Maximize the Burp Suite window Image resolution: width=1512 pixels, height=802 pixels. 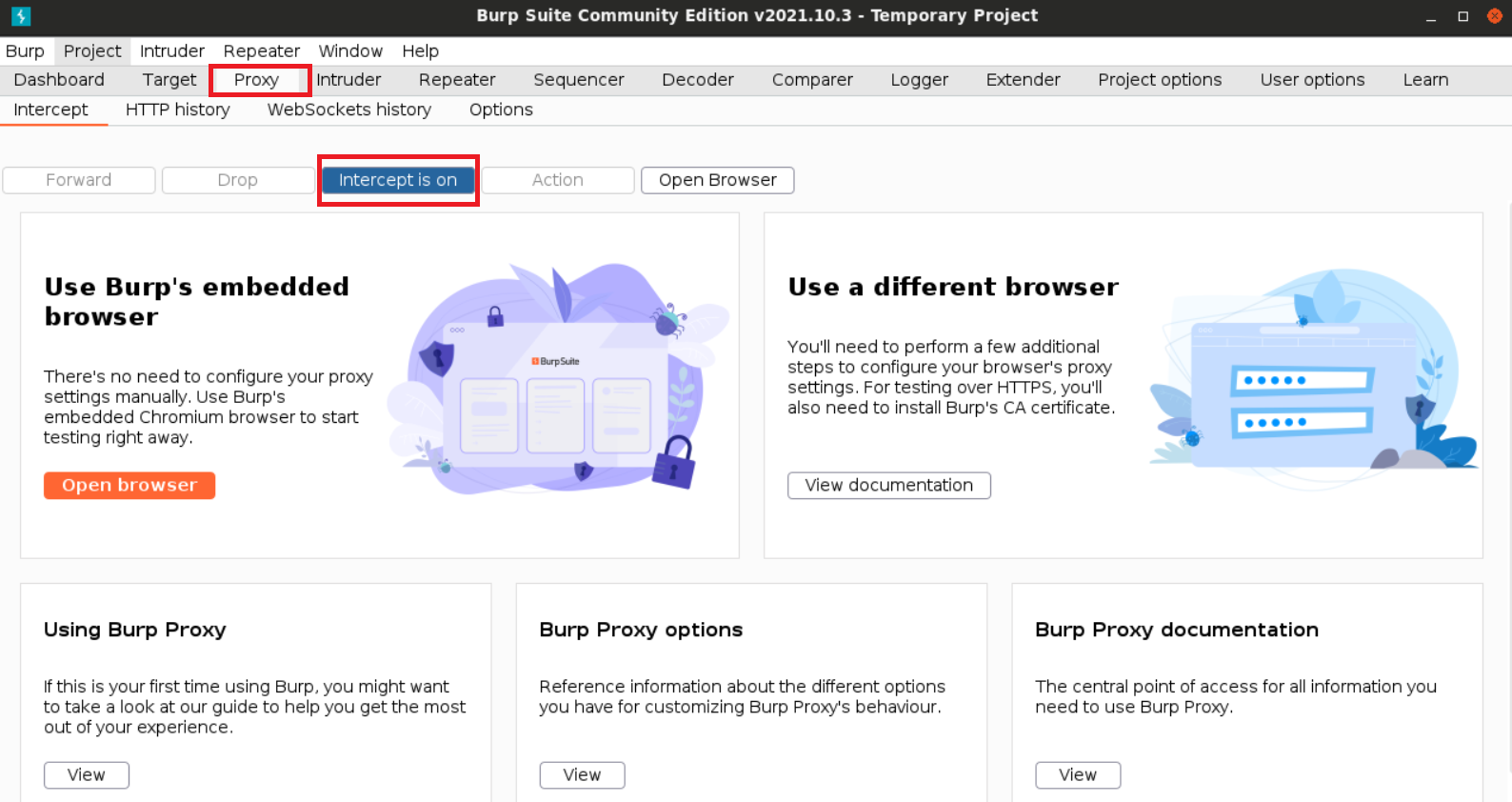[x=1463, y=16]
